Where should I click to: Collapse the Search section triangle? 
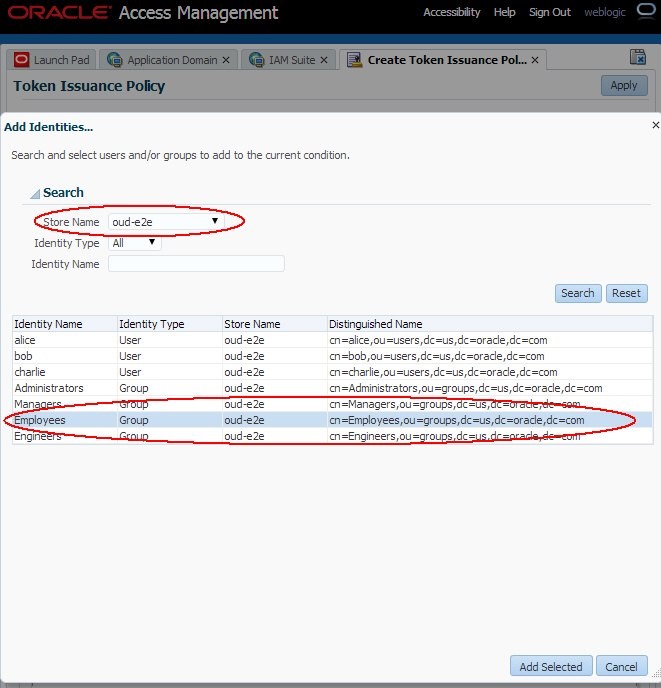35,193
